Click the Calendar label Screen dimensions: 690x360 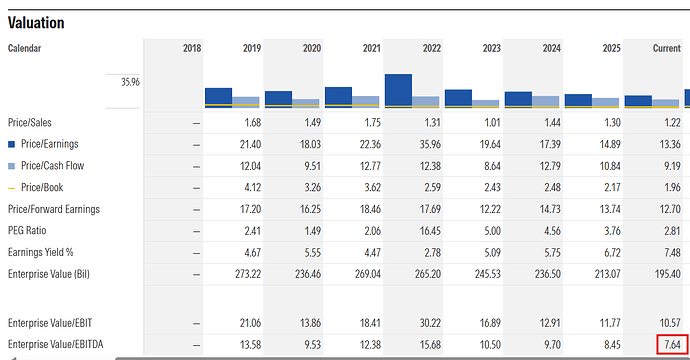24,48
